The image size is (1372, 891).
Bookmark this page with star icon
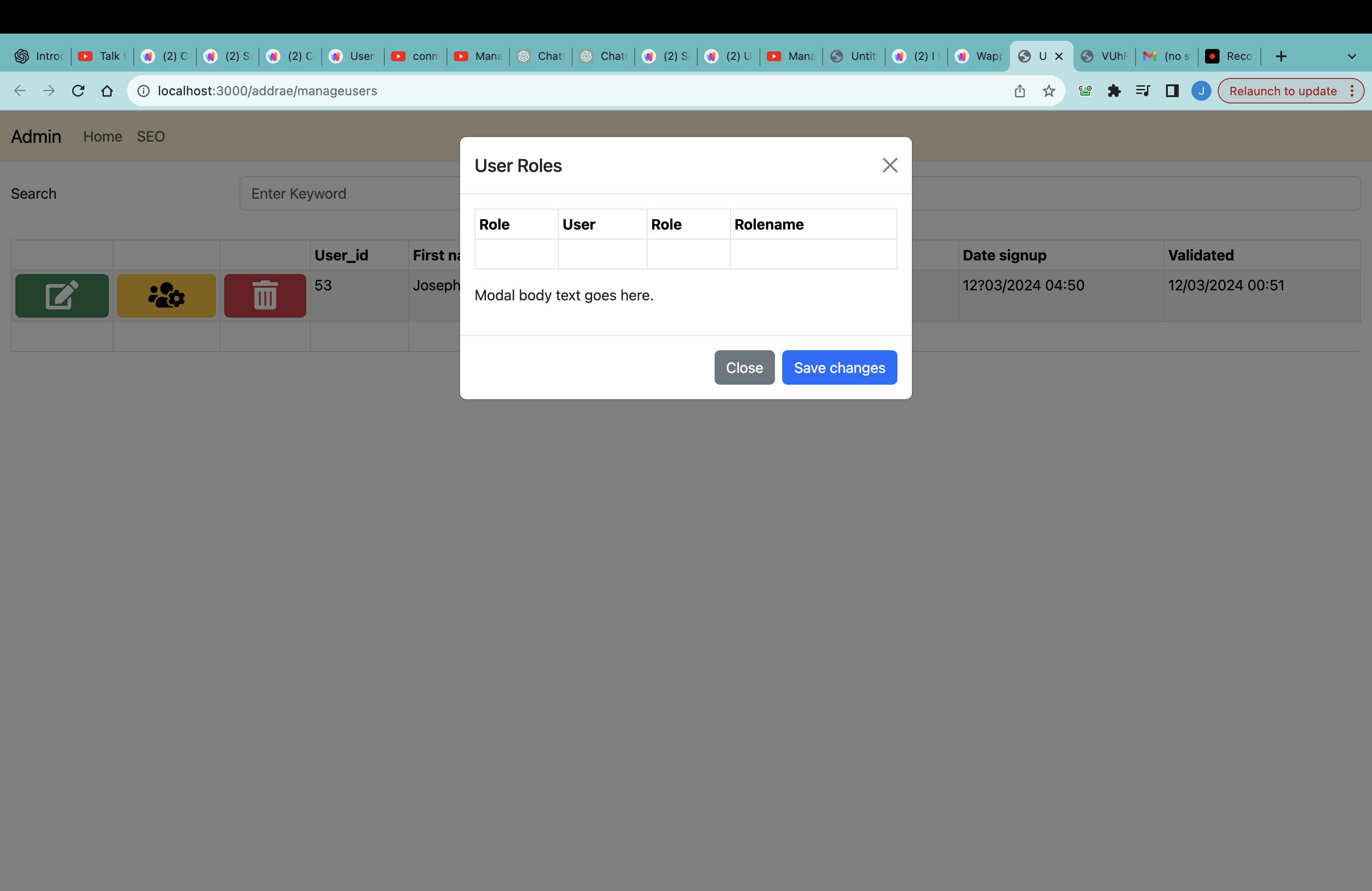coord(1049,91)
